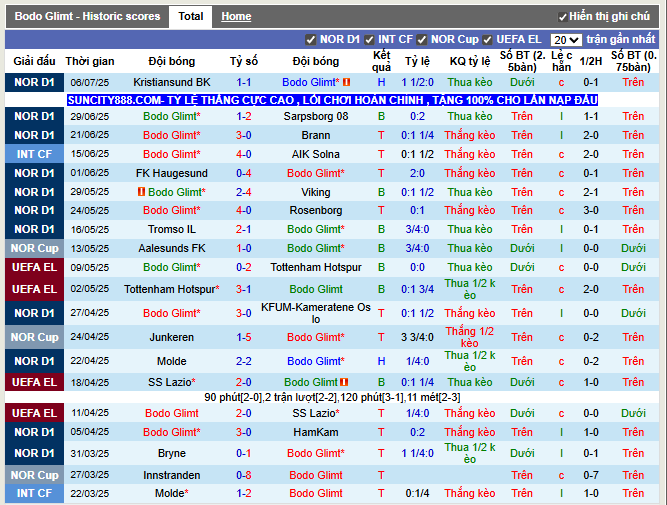667x505 pixels.
Task: Click the Brann team name
Action: pos(316,135)
